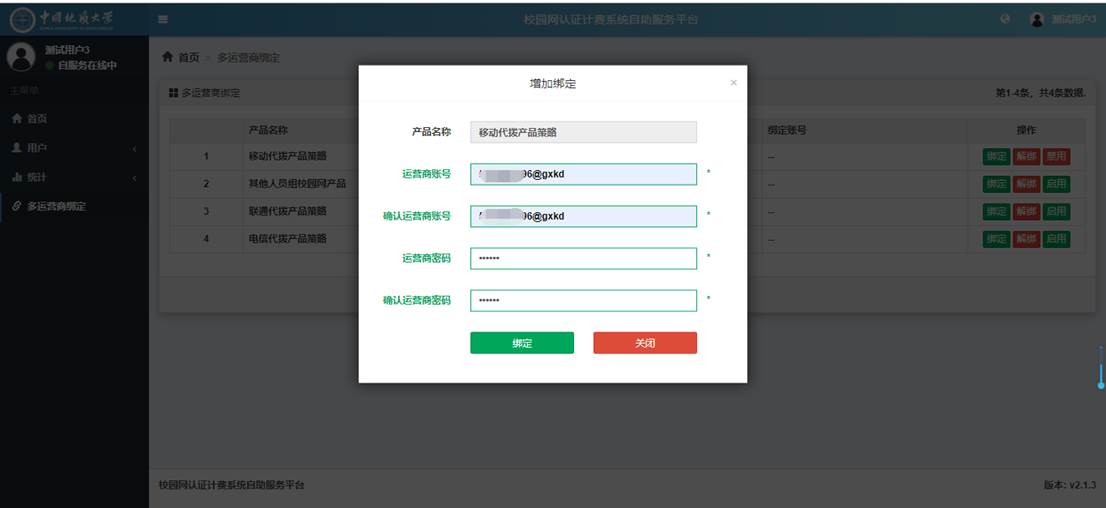Screen dimensions: 1106x508
Task: Click 绑定 in the 电信代拨产品策略 row
Action: [996, 239]
